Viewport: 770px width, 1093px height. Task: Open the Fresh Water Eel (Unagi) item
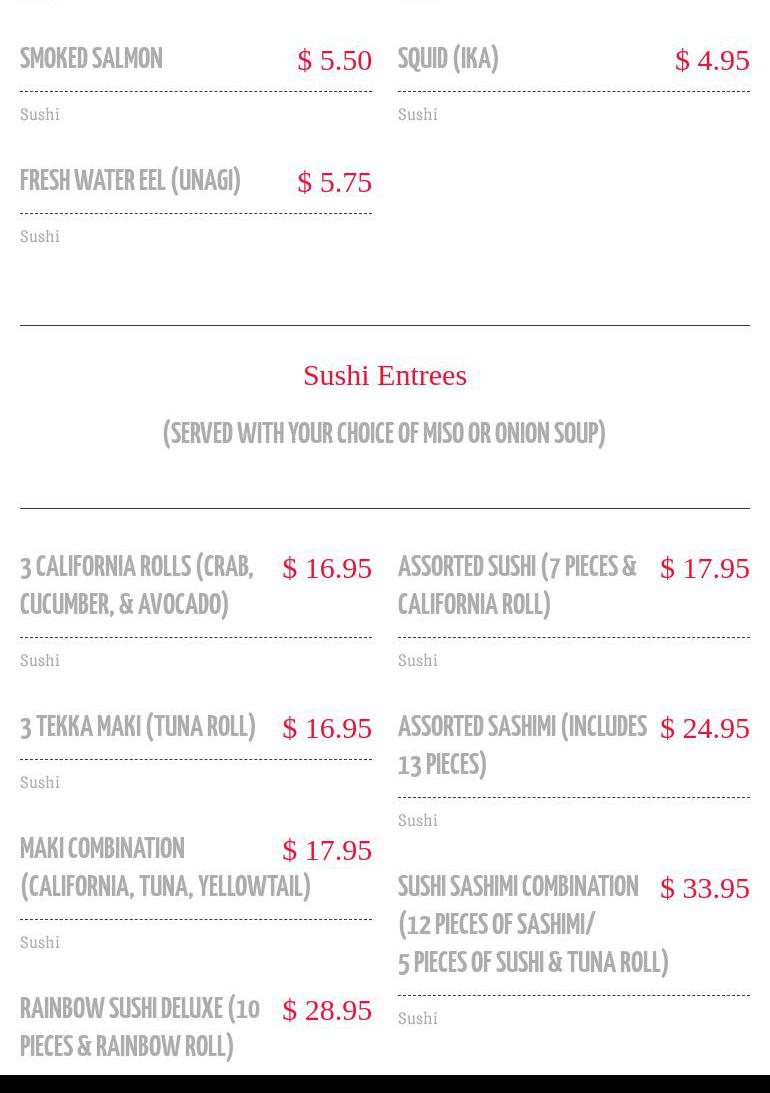(x=130, y=182)
